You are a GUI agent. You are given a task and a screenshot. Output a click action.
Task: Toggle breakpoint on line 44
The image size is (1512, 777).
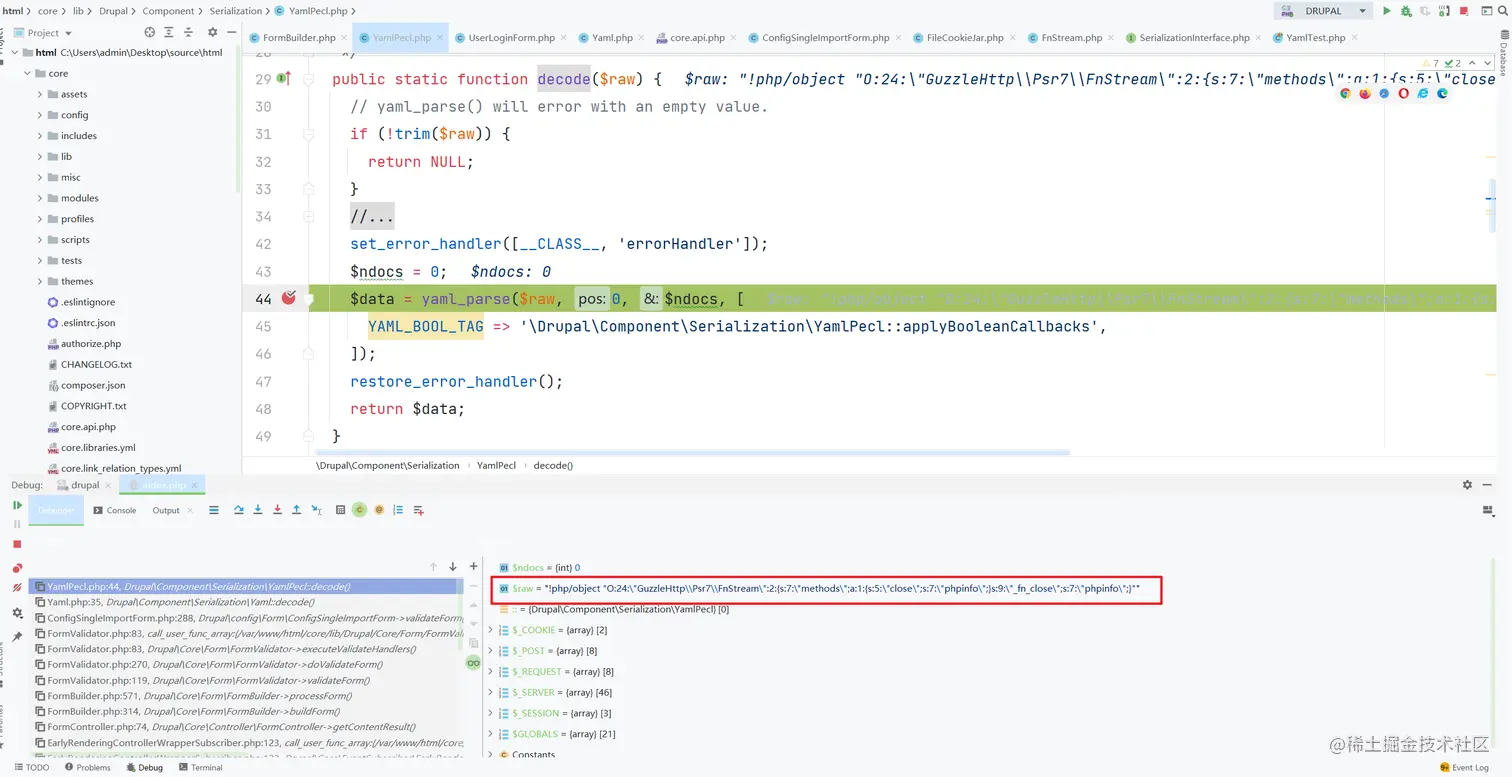coord(289,298)
